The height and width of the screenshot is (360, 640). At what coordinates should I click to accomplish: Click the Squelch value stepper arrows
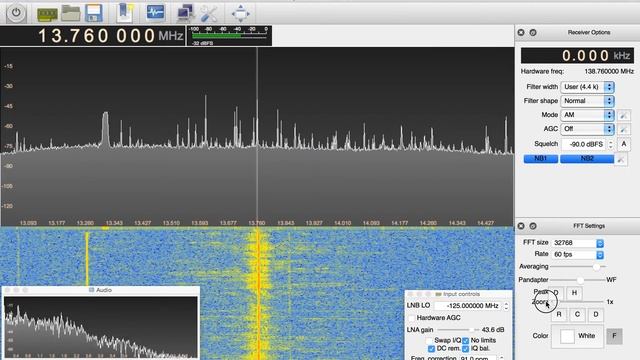click(x=611, y=144)
